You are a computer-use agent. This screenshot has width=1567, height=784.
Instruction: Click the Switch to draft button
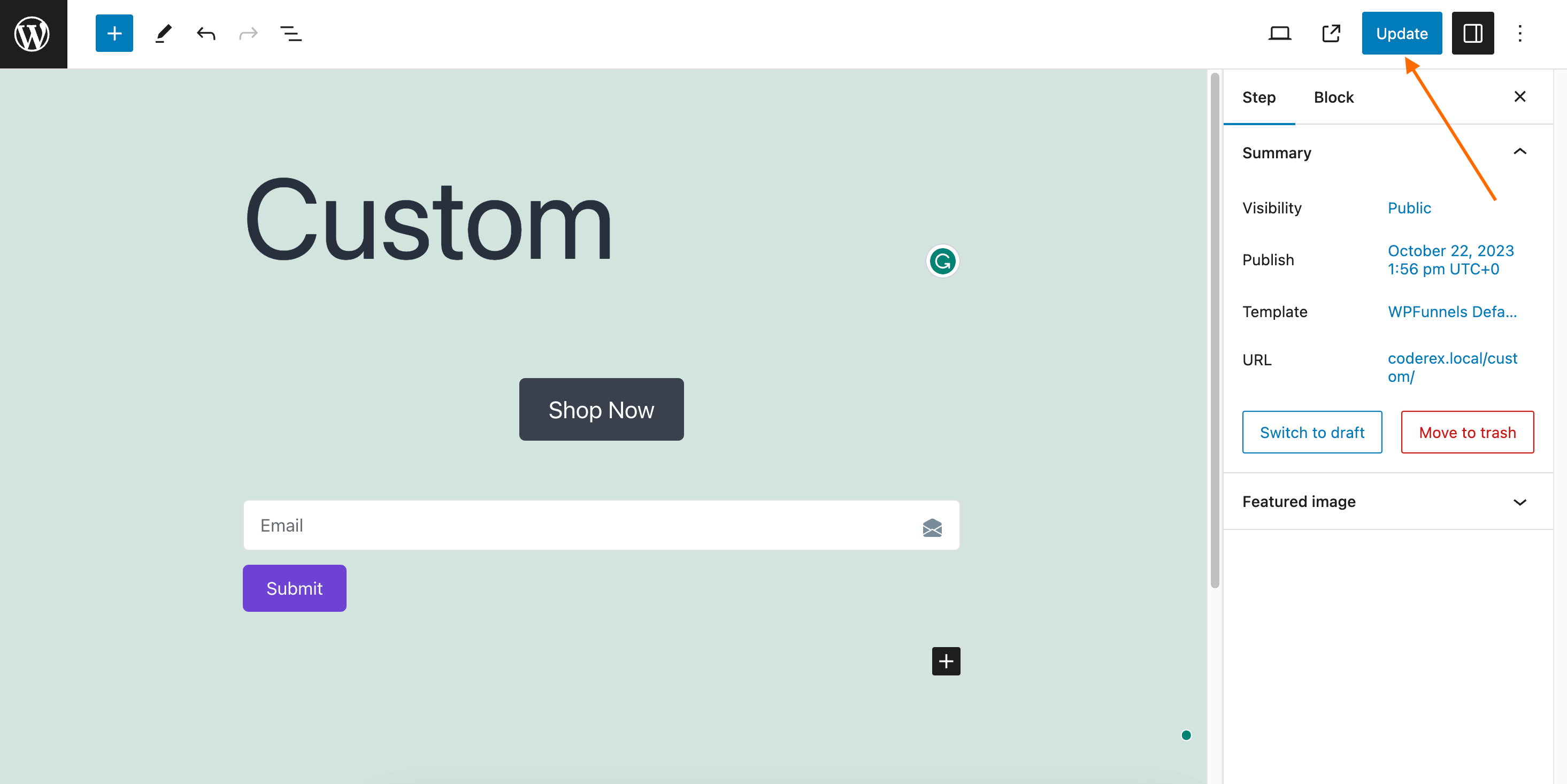(x=1312, y=432)
